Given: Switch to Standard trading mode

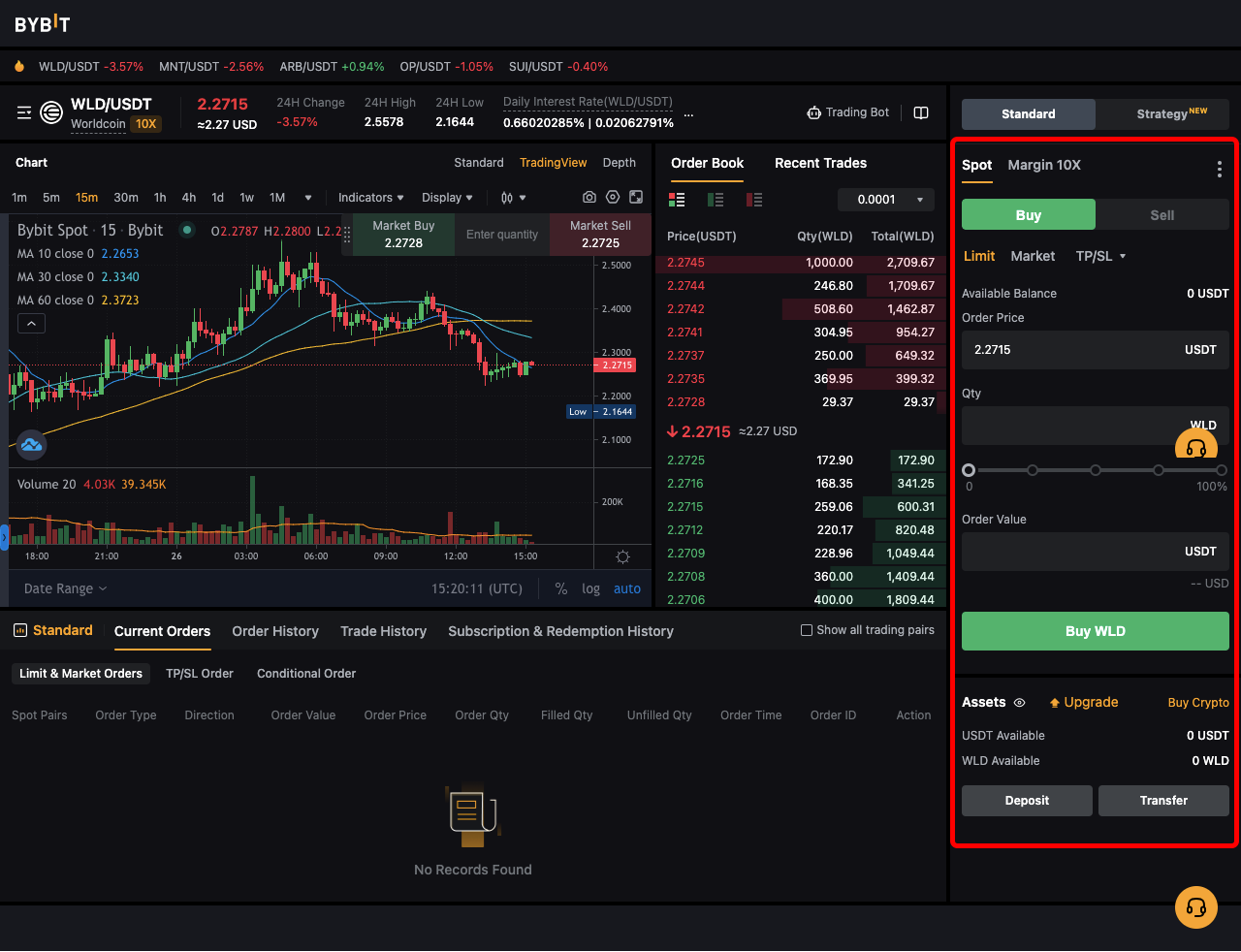Looking at the screenshot, I should (1029, 113).
